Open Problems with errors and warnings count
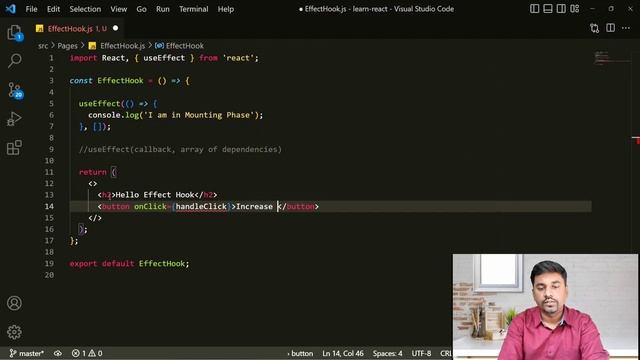The image size is (640, 360). tap(87, 353)
